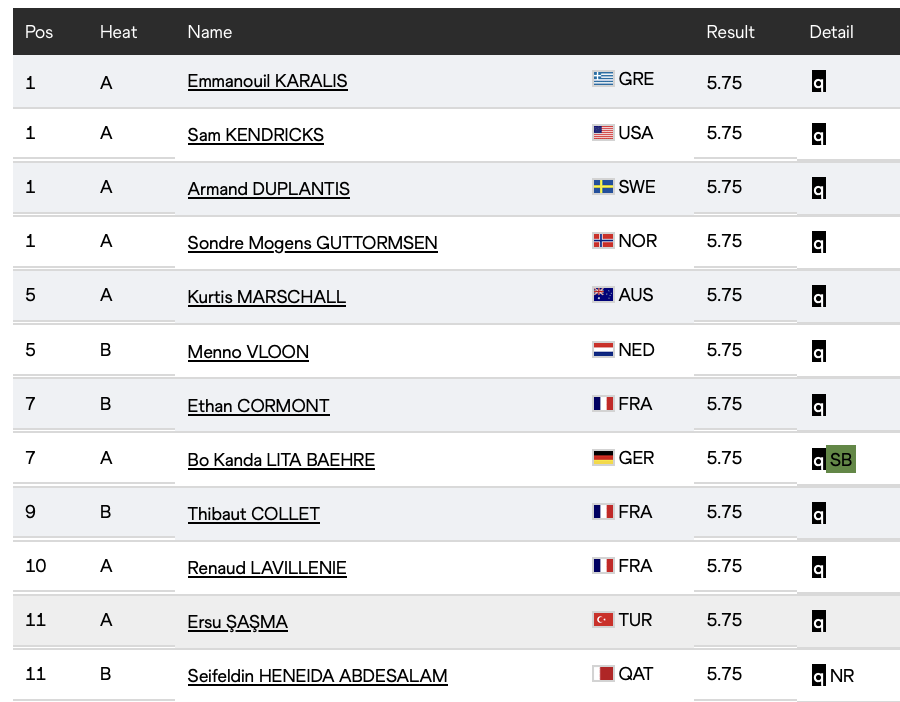Click the Greece flag icon
This screenshot has height=702, width=900.
tap(603, 79)
